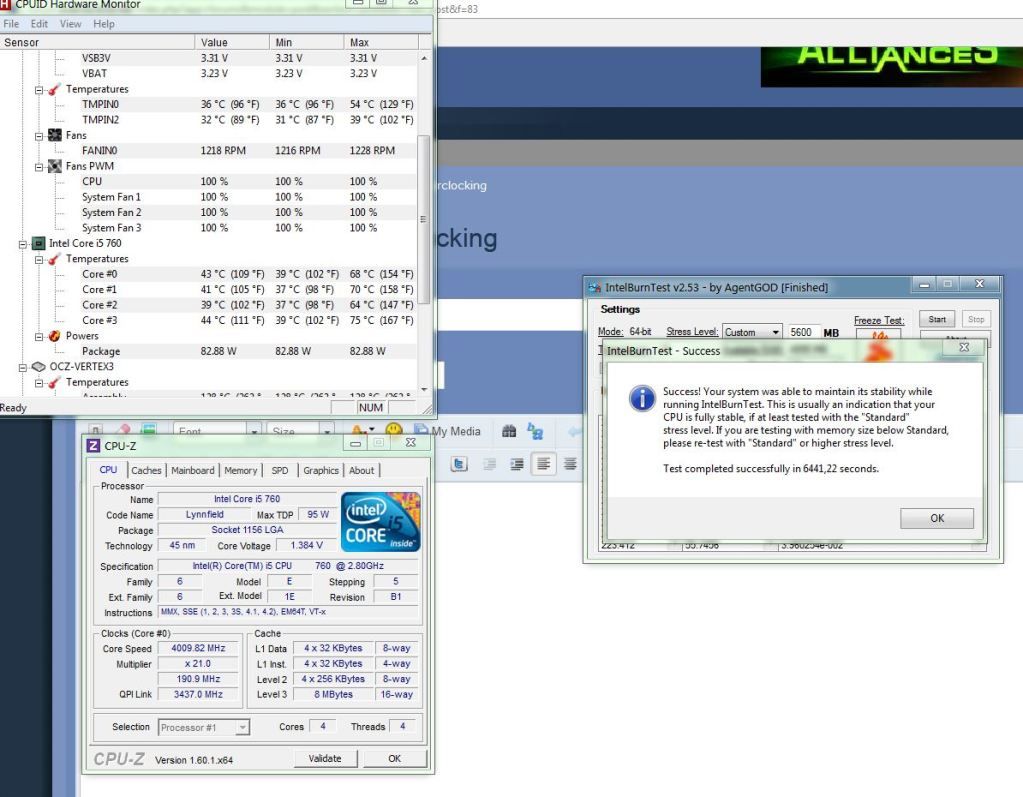The width and height of the screenshot is (1023, 797).
Task: Click the fan icon next to Fans PWM
Action: 55,166
